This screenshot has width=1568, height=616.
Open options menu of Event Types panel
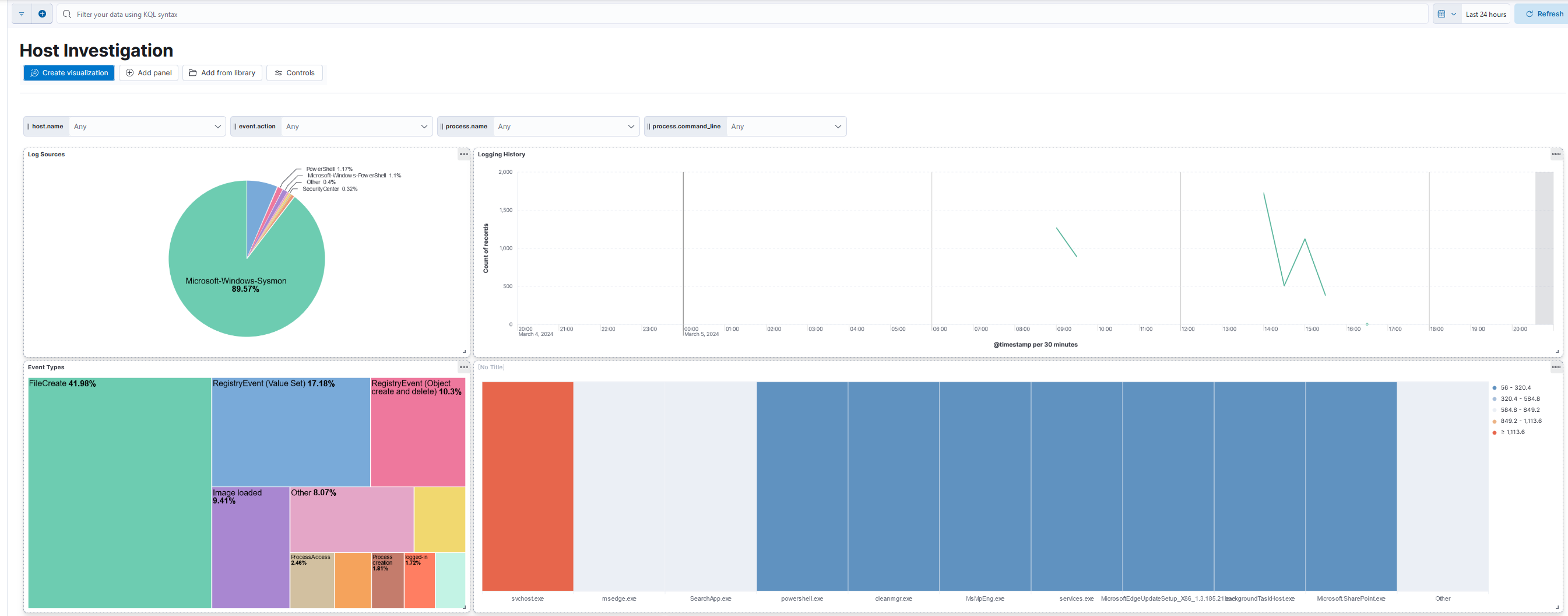(463, 367)
